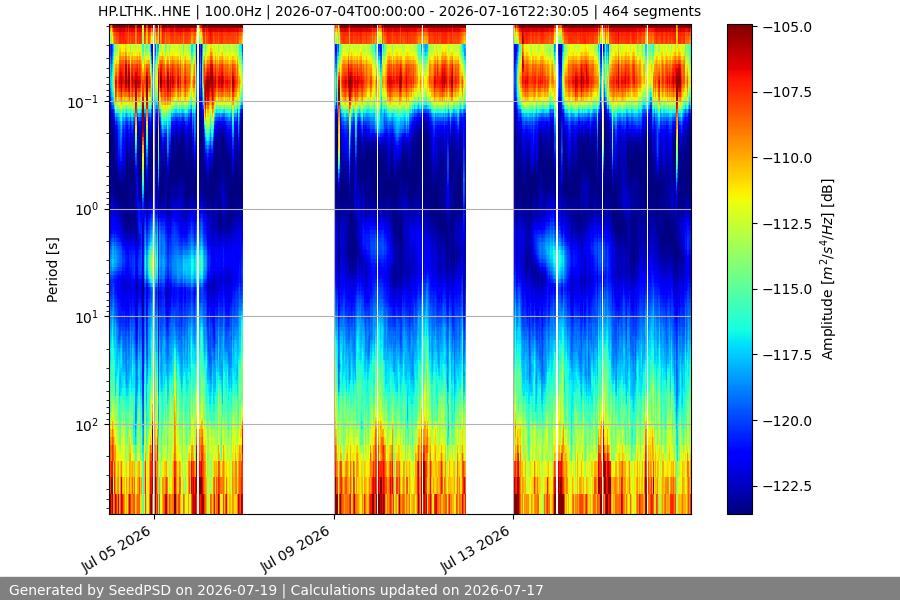The width and height of the screenshot is (900, 600).
Task: Click the middle spectrogram block starting Jul 09
Action: pyautogui.click(x=400, y=269)
